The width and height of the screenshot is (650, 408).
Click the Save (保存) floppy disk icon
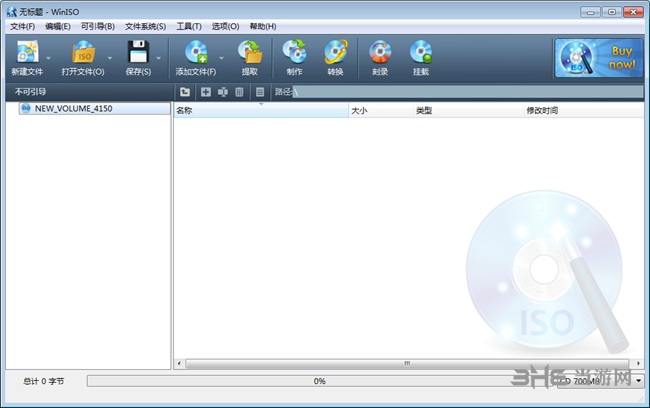pyautogui.click(x=138, y=52)
